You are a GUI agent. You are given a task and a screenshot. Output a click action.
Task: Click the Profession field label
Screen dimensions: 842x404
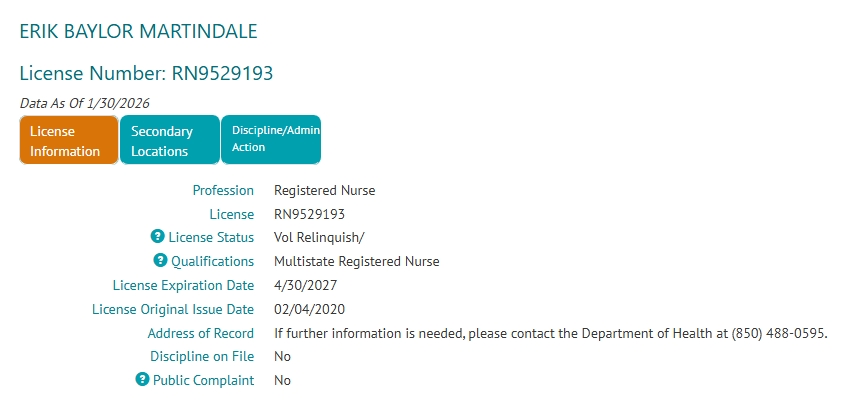tap(223, 190)
